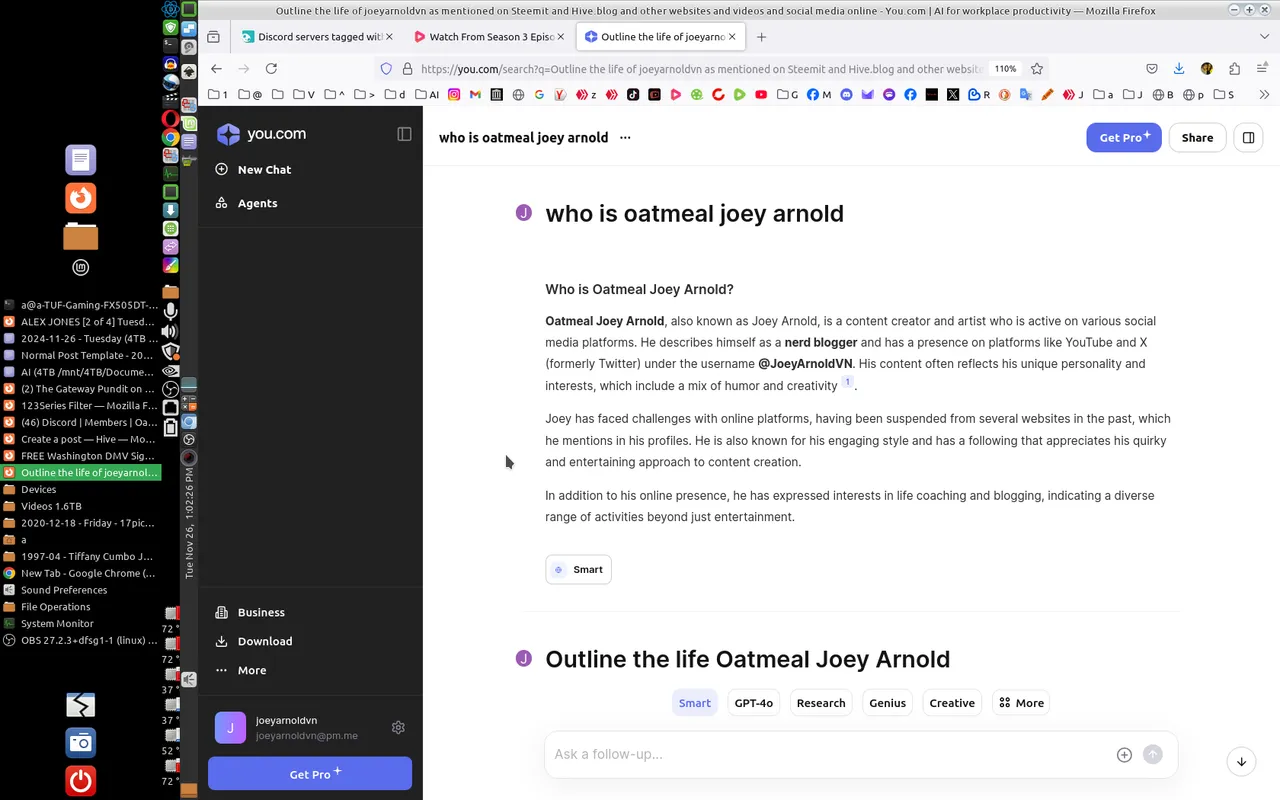Open the joeyarnoldvn avatar in sidebar
The height and width of the screenshot is (800, 1280).
(230, 728)
